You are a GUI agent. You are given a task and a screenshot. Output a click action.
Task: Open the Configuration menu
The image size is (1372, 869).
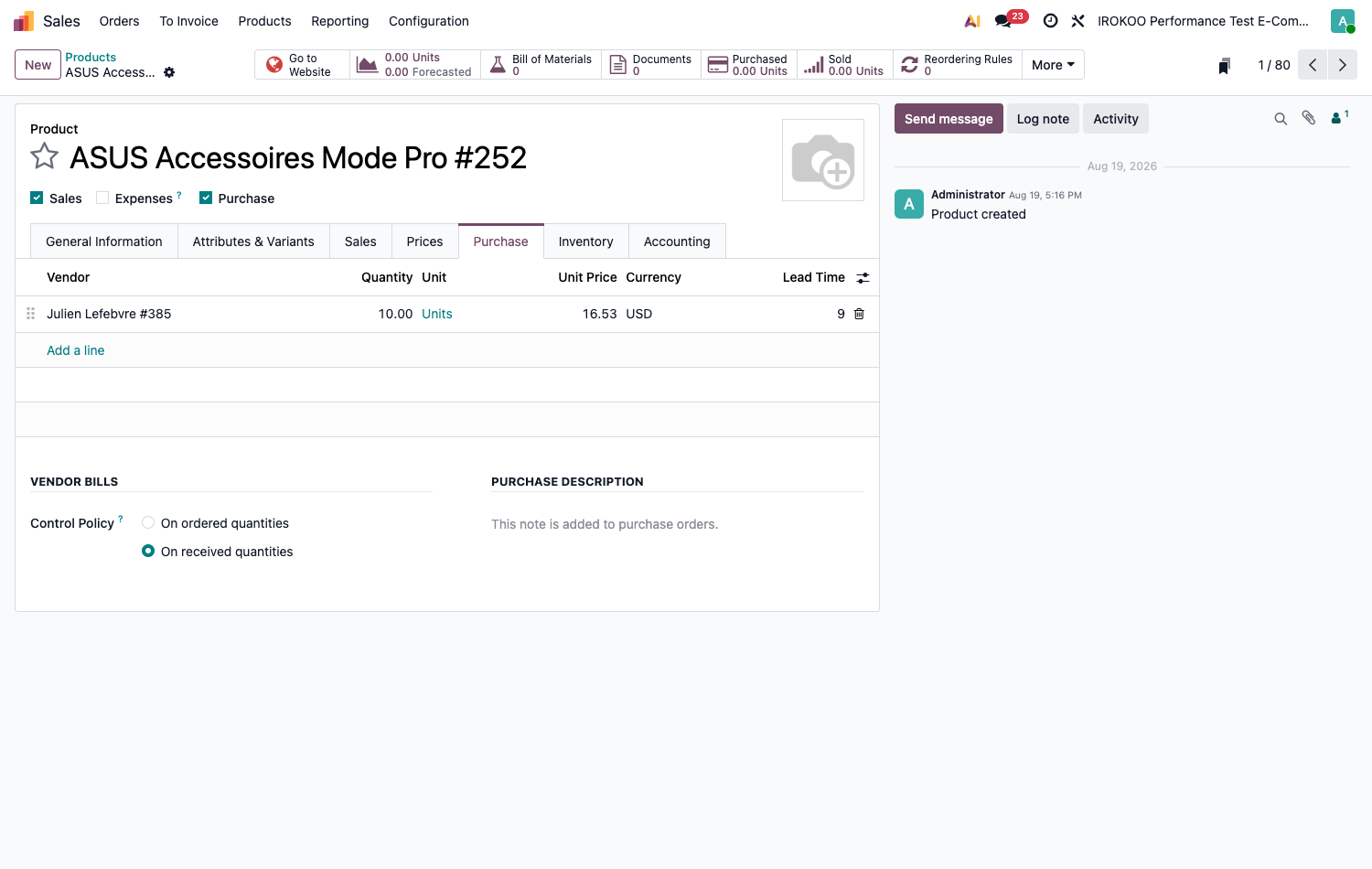429,21
